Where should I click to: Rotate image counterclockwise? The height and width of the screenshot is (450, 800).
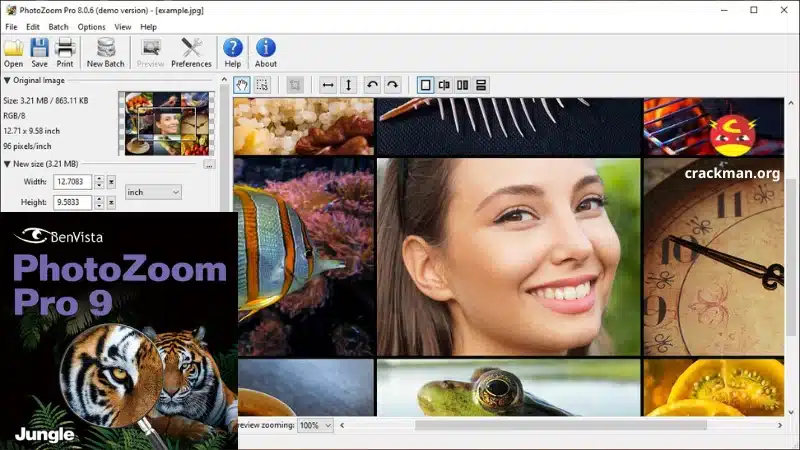[x=372, y=85]
